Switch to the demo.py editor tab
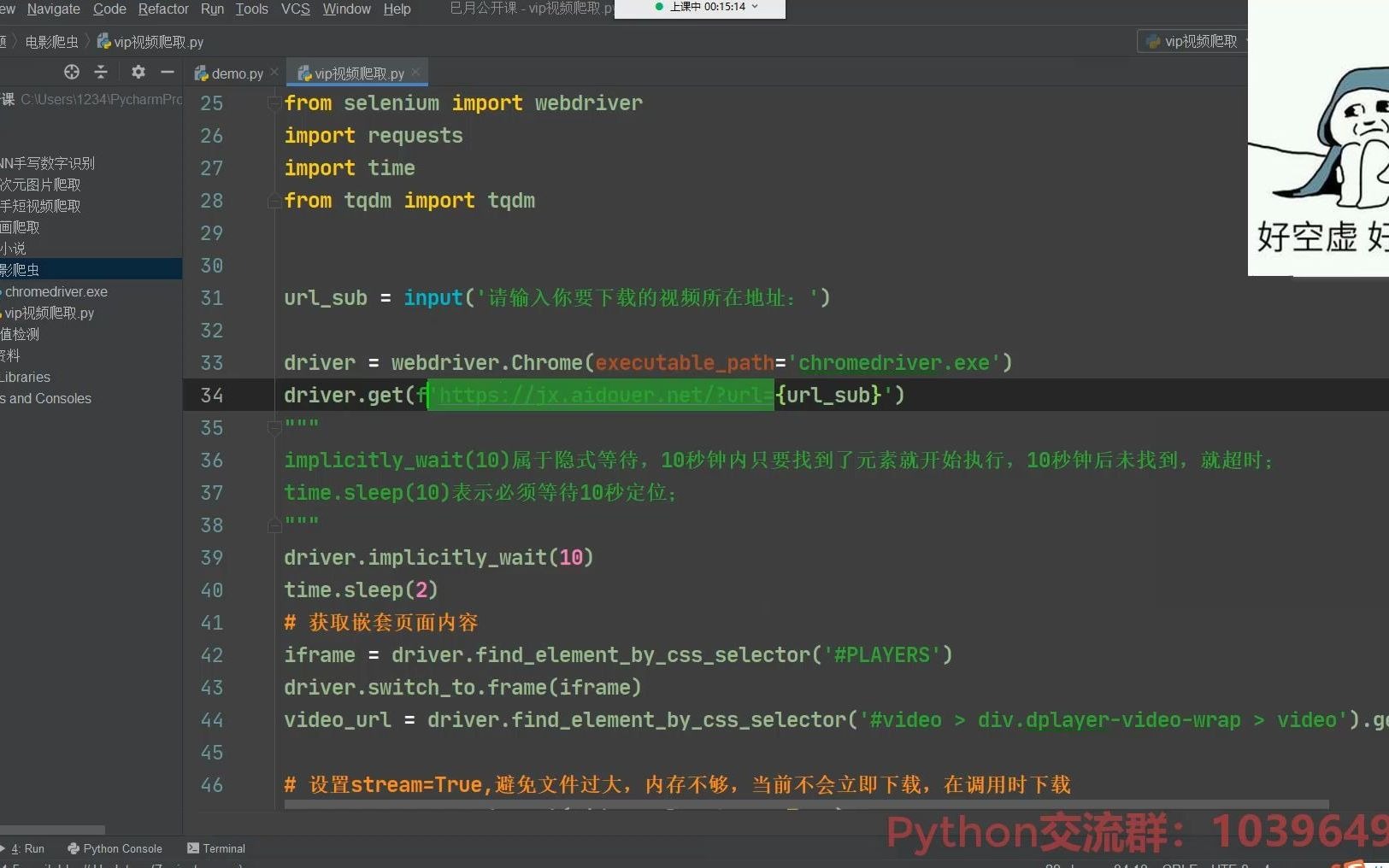The height and width of the screenshot is (868, 1389). tap(238, 73)
